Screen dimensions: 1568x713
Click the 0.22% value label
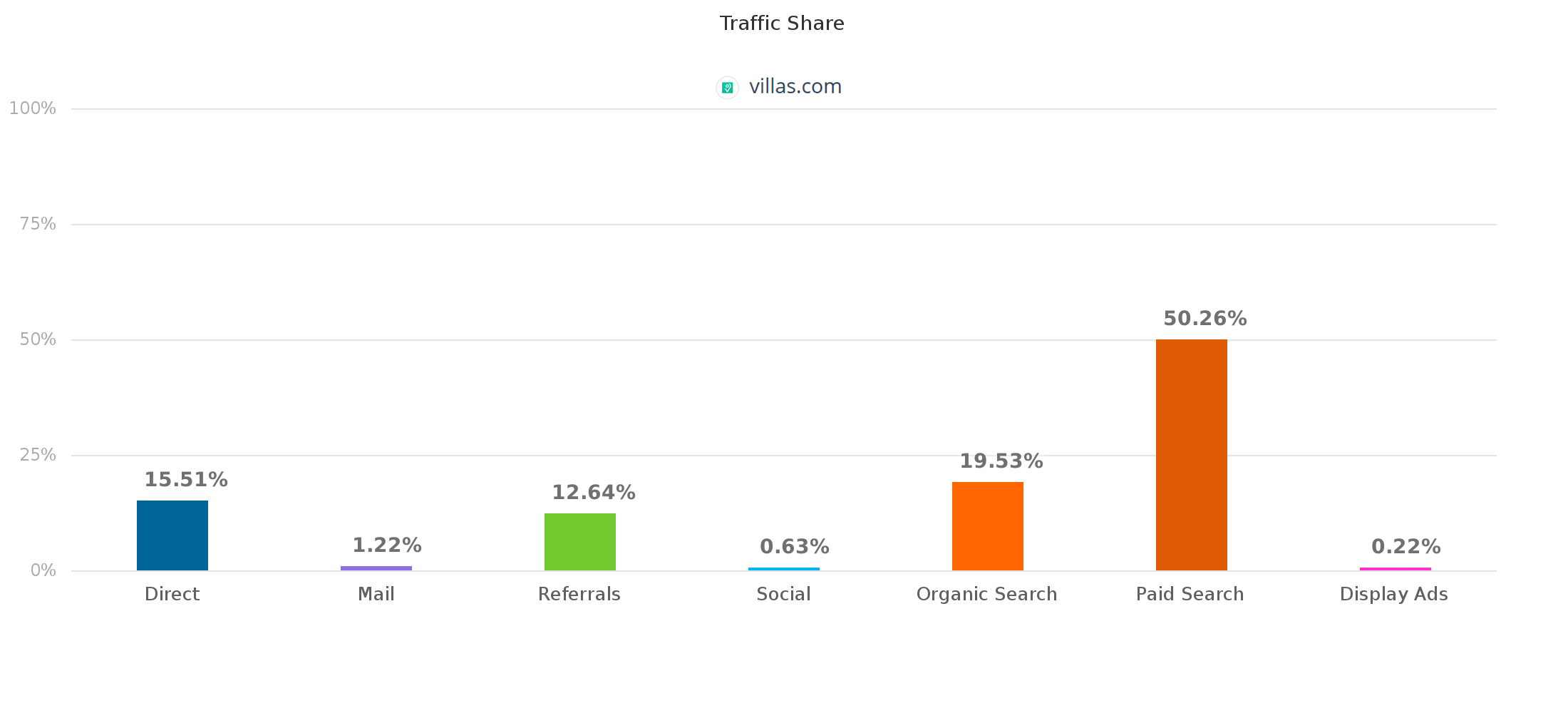point(1406,547)
